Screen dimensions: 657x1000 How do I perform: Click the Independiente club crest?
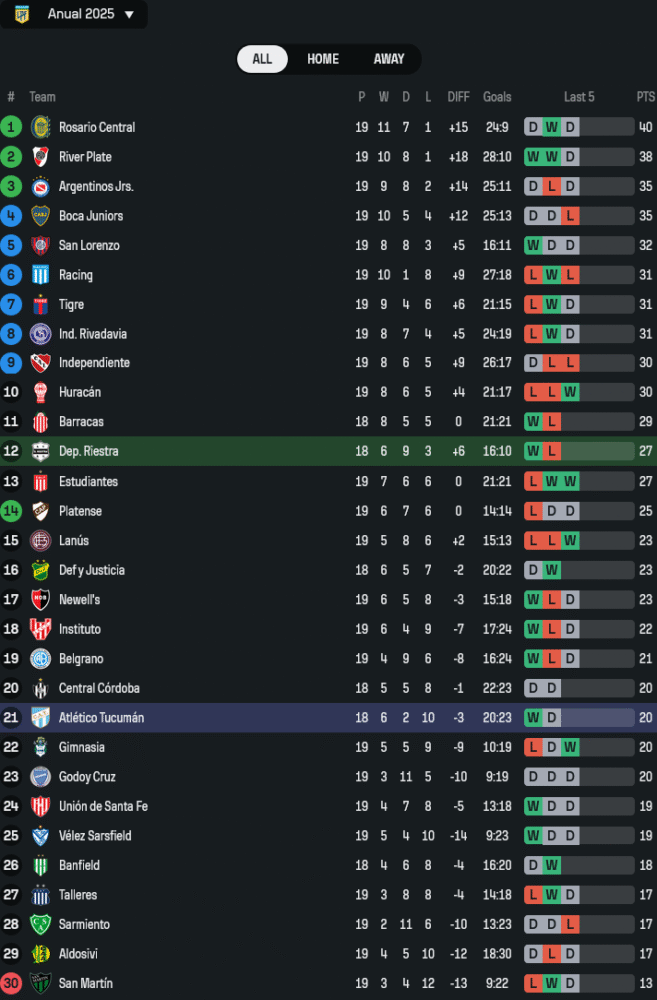pyautogui.click(x=41, y=363)
